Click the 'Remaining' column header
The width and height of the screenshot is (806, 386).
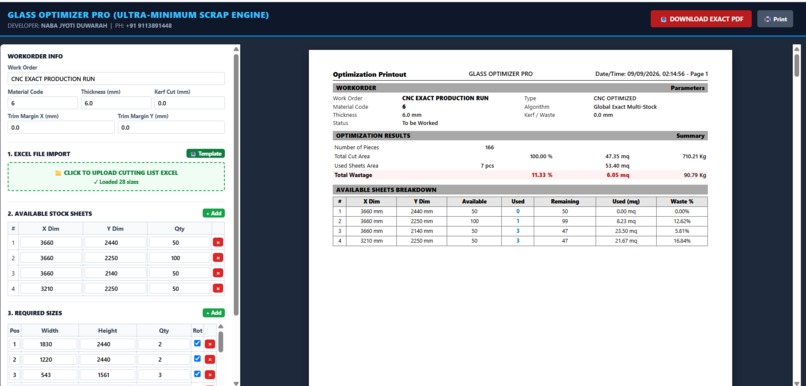(x=564, y=201)
